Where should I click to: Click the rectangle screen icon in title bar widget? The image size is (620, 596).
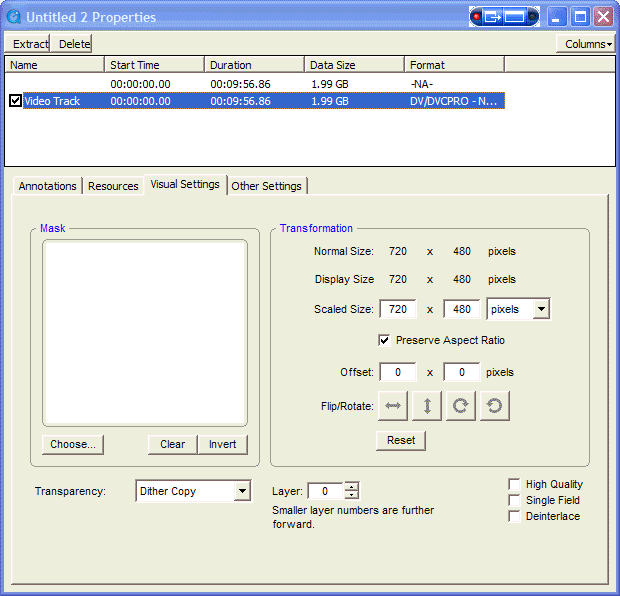click(x=514, y=17)
